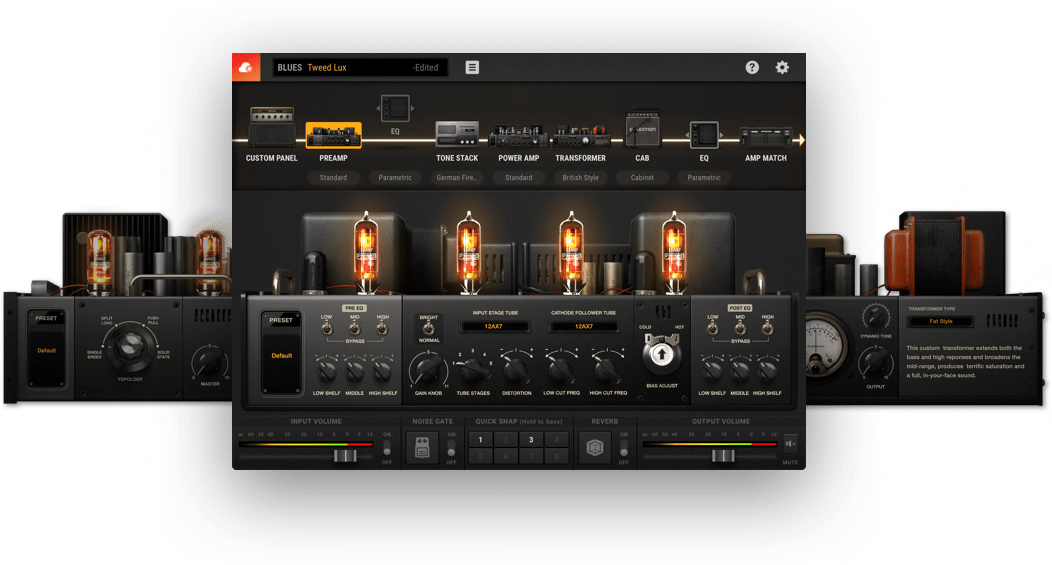This screenshot has height=565, width=1052.
Task: Open Parametric dropdown under upper EQ
Action: [395, 178]
